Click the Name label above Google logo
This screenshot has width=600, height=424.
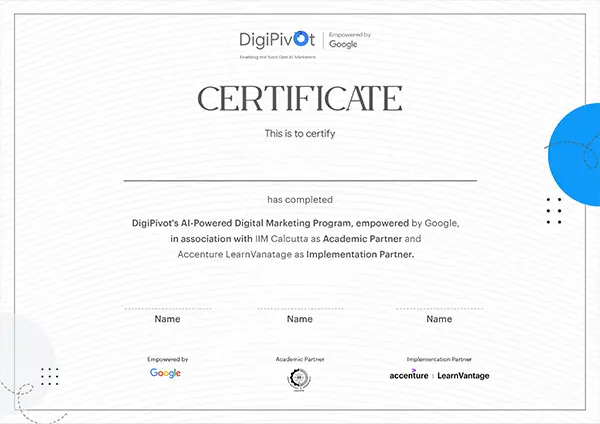[x=167, y=319]
